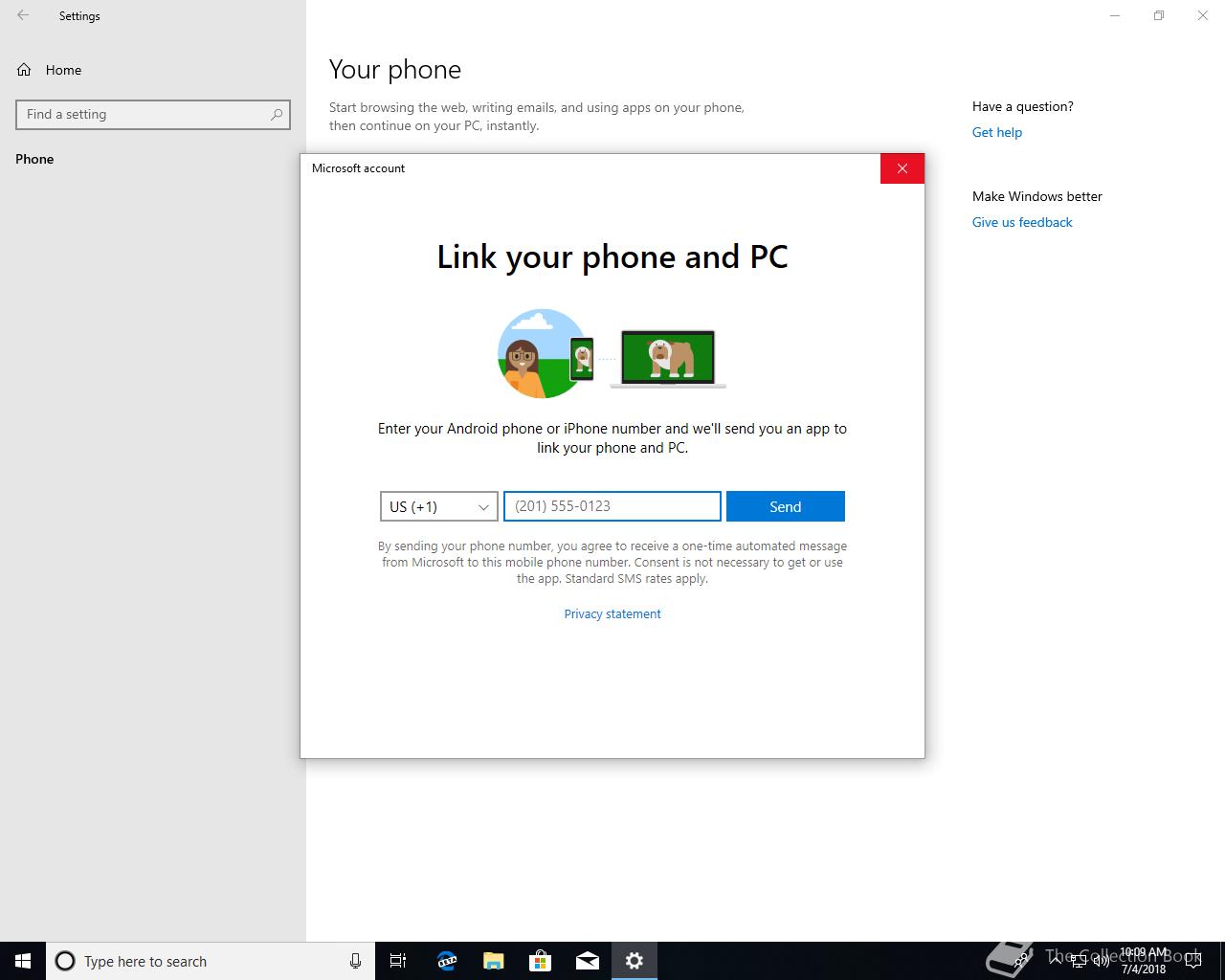Click the phone and laptop illustration
Image resolution: width=1225 pixels, height=980 pixels.
tap(612, 354)
